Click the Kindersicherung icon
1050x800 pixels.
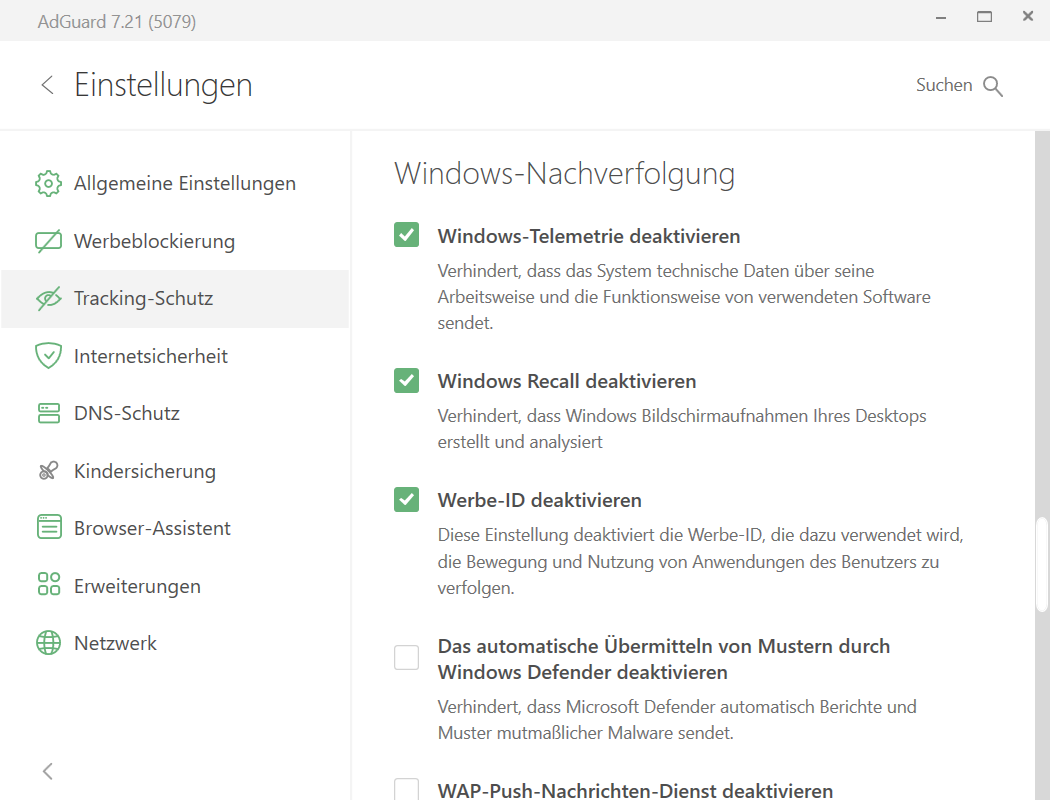[48, 471]
